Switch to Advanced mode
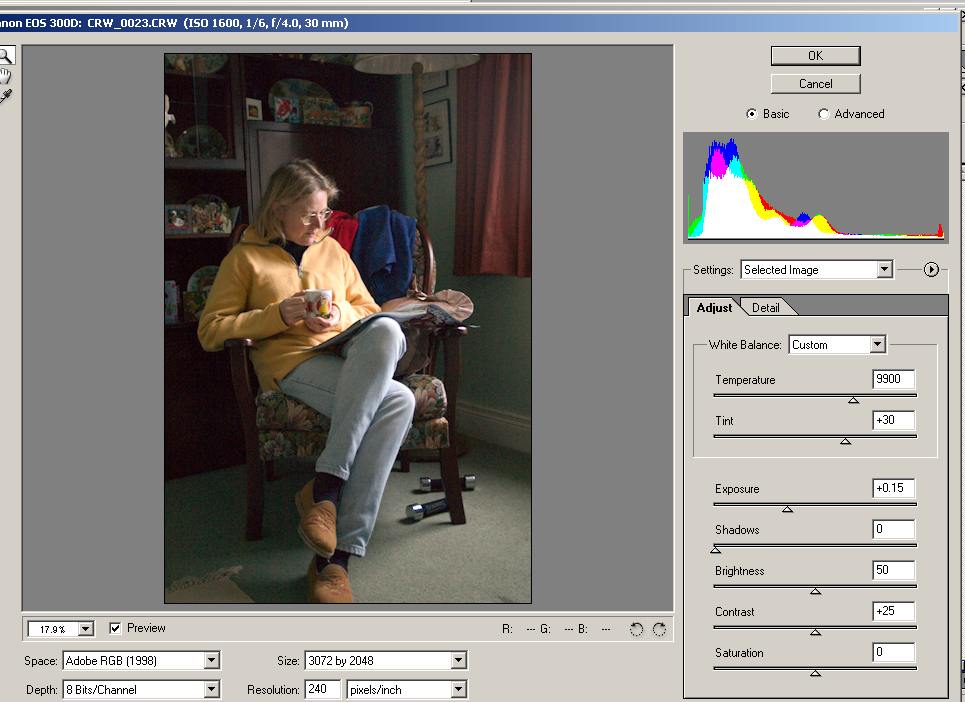 pyautogui.click(x=824, y=114)
